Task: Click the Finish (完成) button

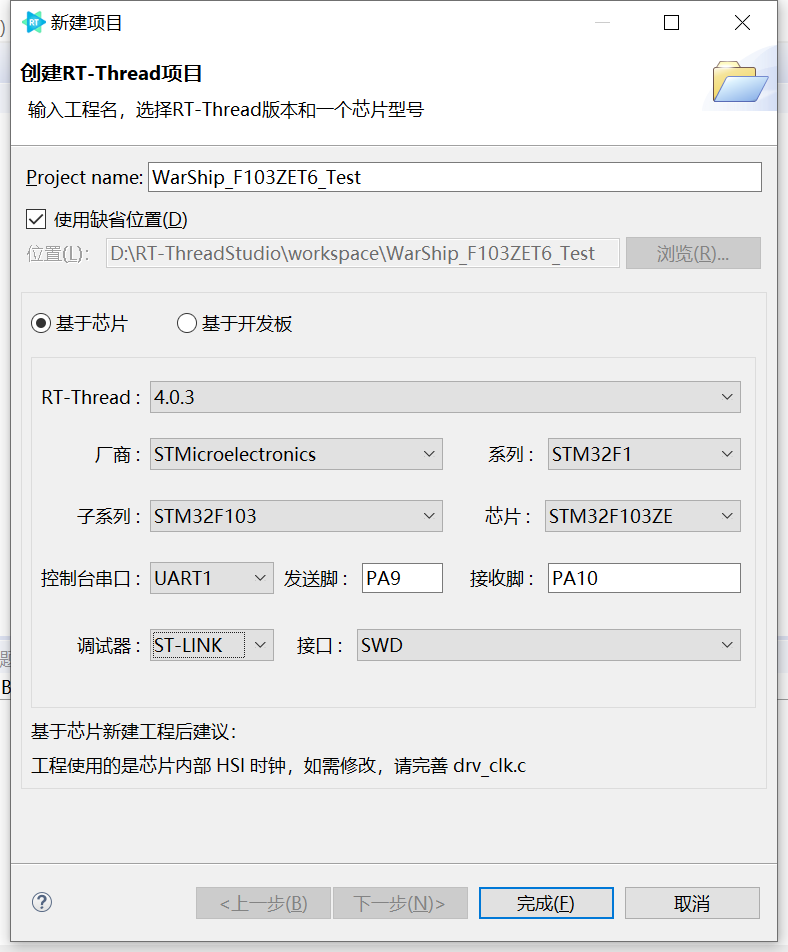Action: 545,903
